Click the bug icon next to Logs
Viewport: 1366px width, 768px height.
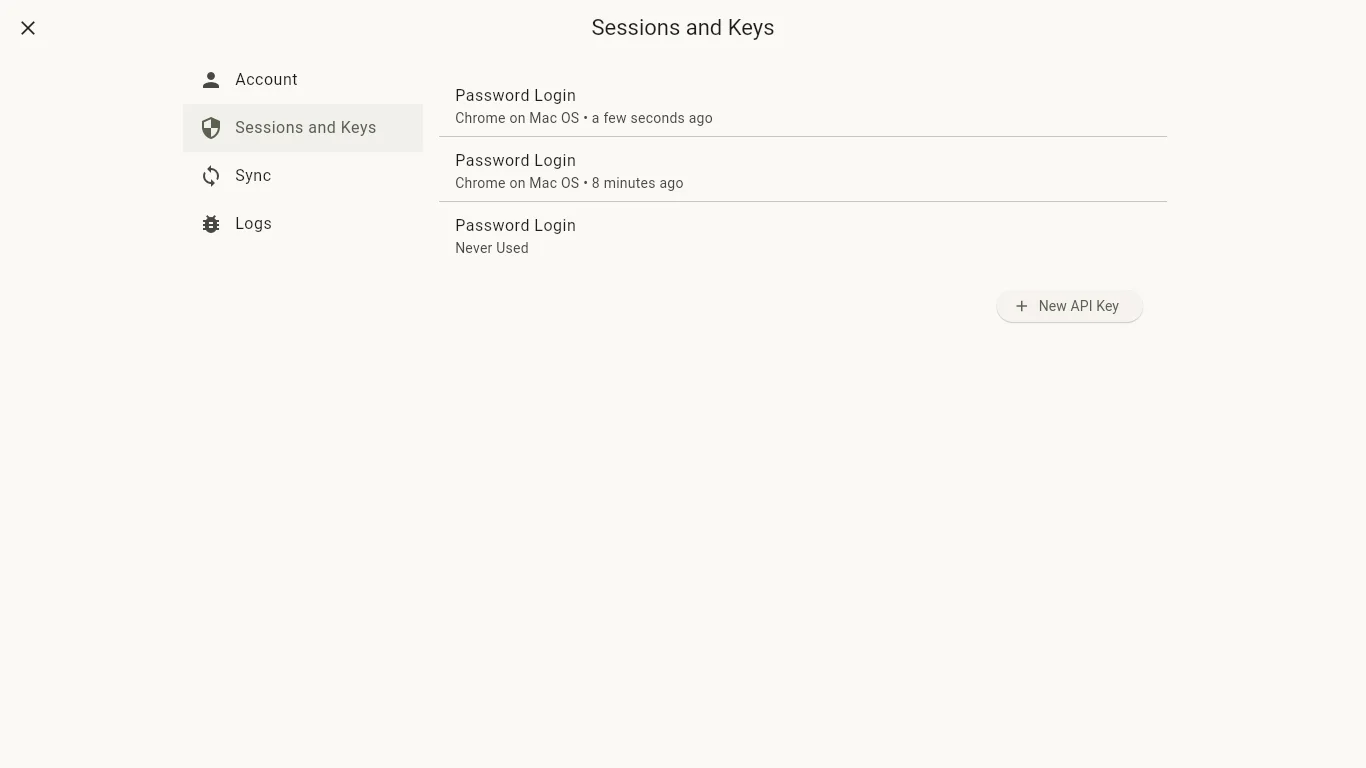(211, 224)
